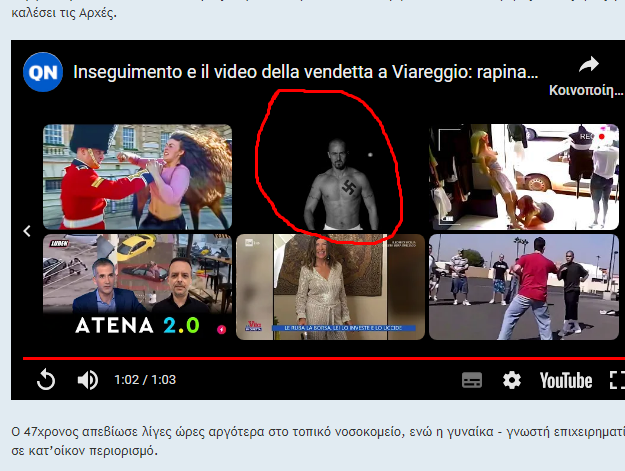Open the woman in sequin dress video
The width and height of the screenshot is (625, 471).
(x=330, y=287)
